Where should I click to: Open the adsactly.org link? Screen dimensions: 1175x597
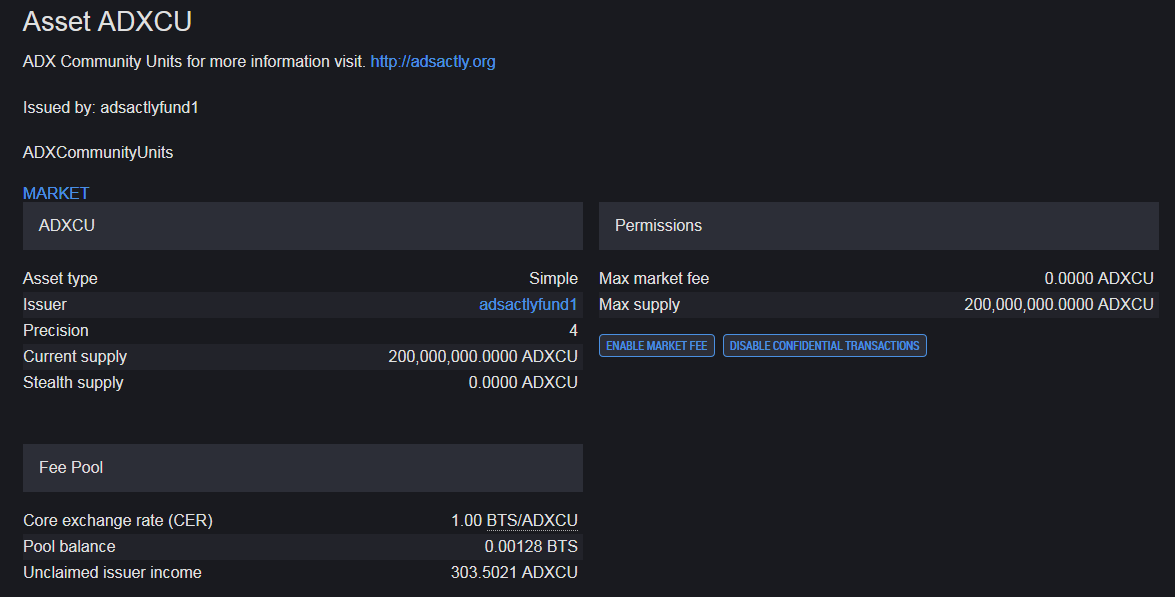tap(432, 61)
